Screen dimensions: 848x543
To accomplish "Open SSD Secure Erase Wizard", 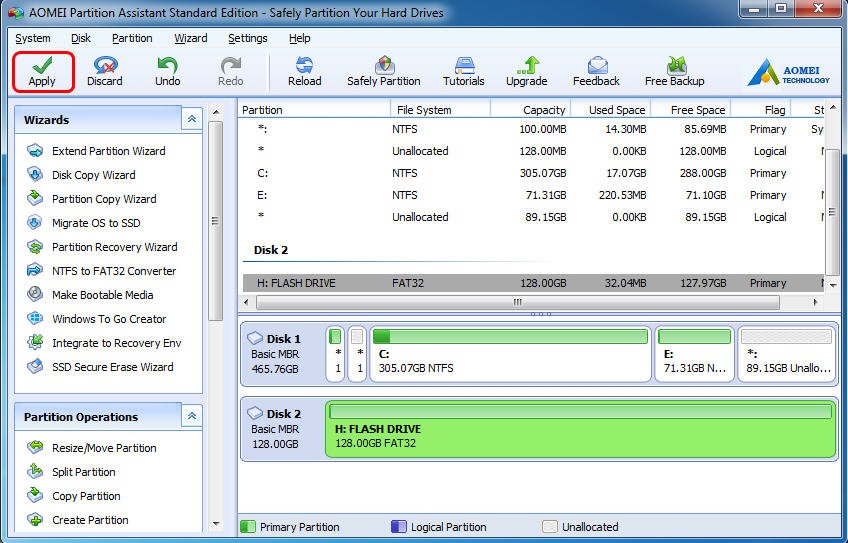I will click(101, 367).
